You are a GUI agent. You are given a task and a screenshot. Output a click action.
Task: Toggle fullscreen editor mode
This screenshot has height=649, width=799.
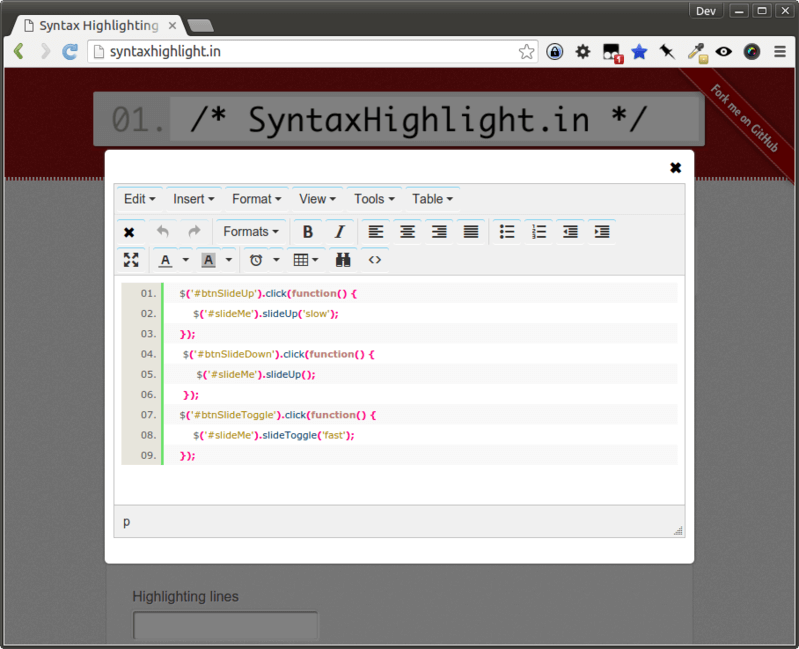click(131, 260)
